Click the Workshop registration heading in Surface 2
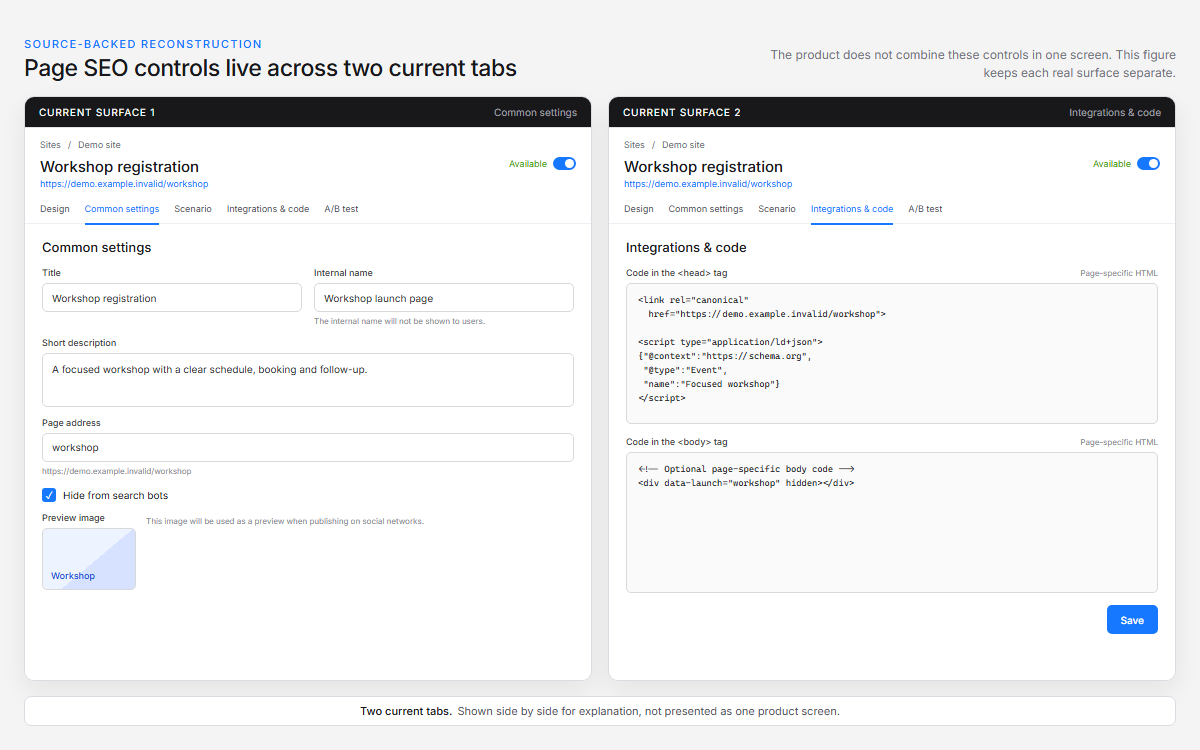The height and width of the screenshot is (750, 1200). pos(703,167)
